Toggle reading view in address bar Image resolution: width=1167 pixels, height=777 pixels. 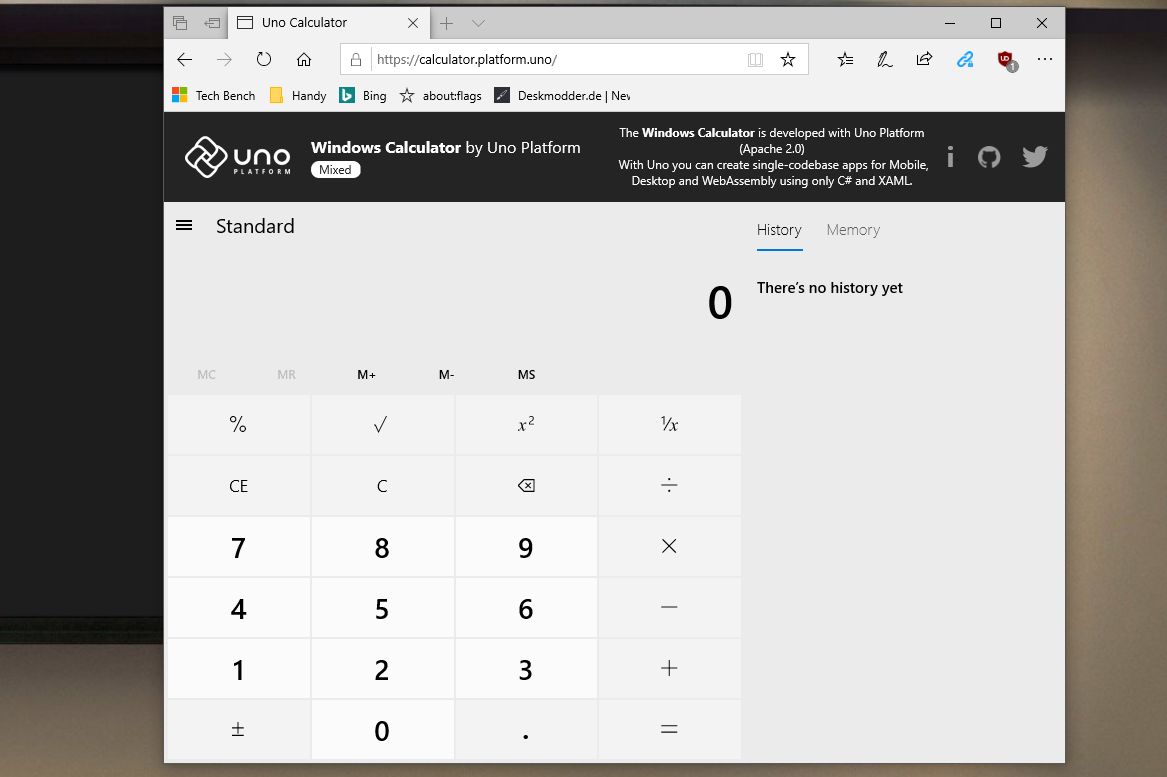(755, 60)
